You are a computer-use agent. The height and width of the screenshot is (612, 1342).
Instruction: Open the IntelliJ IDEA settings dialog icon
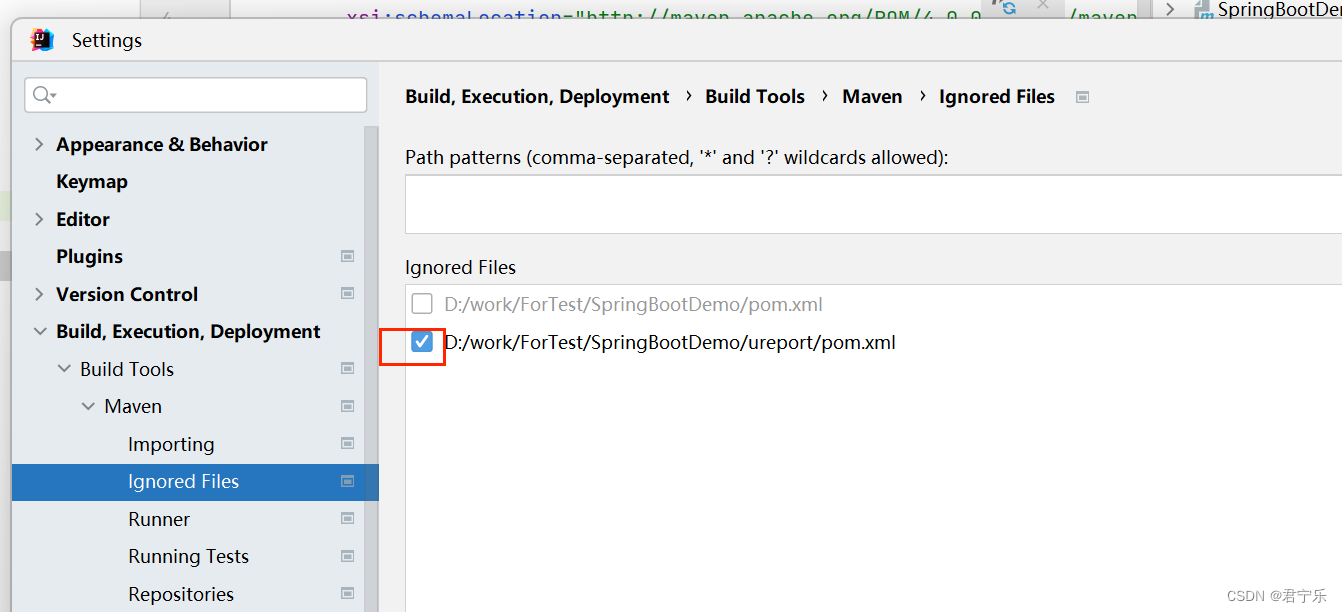[x=41, y=39]
